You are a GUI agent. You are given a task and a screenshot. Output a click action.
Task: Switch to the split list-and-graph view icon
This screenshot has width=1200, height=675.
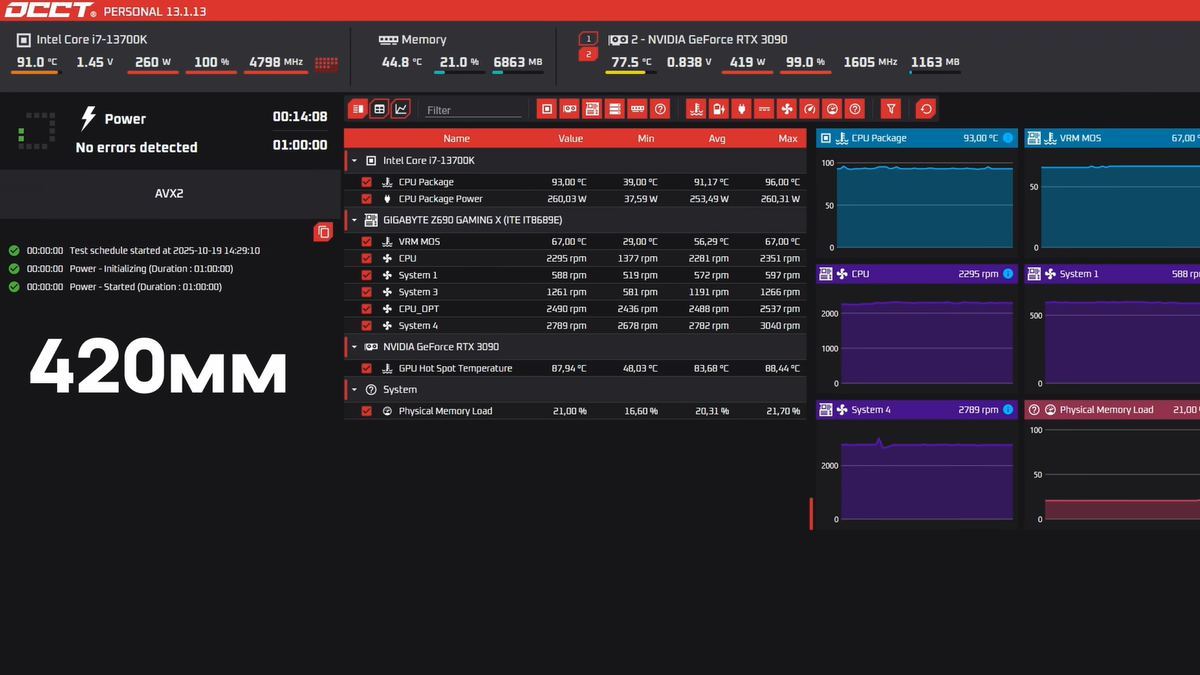358,109
